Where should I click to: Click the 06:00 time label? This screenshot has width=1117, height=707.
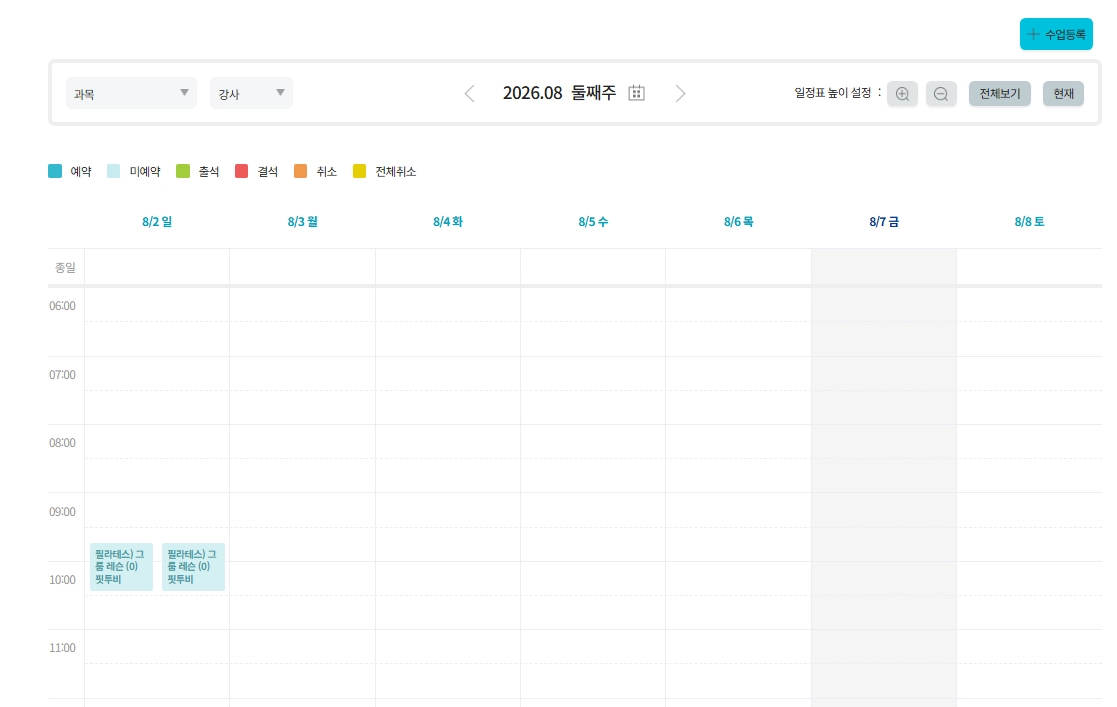62,306
